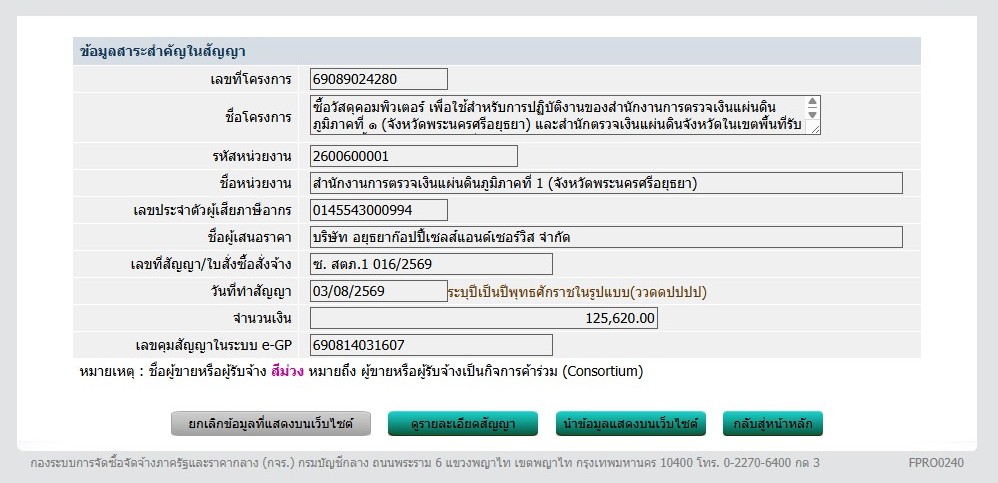Click the ยกเลิกข้อมูลที่แสดงบนเว็บไซต์ button
998x483 pixels.
pyautogui.click(x=271, y=424)
